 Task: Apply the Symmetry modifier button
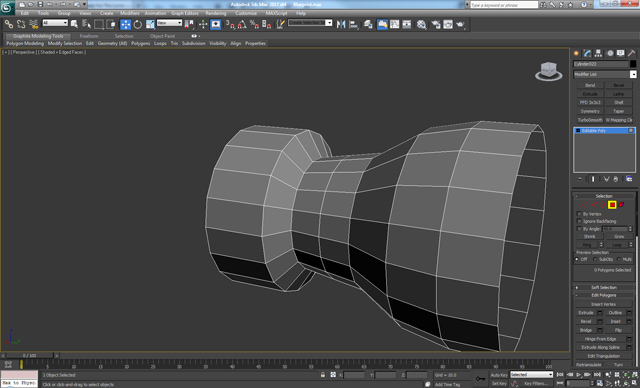(590, 111)
